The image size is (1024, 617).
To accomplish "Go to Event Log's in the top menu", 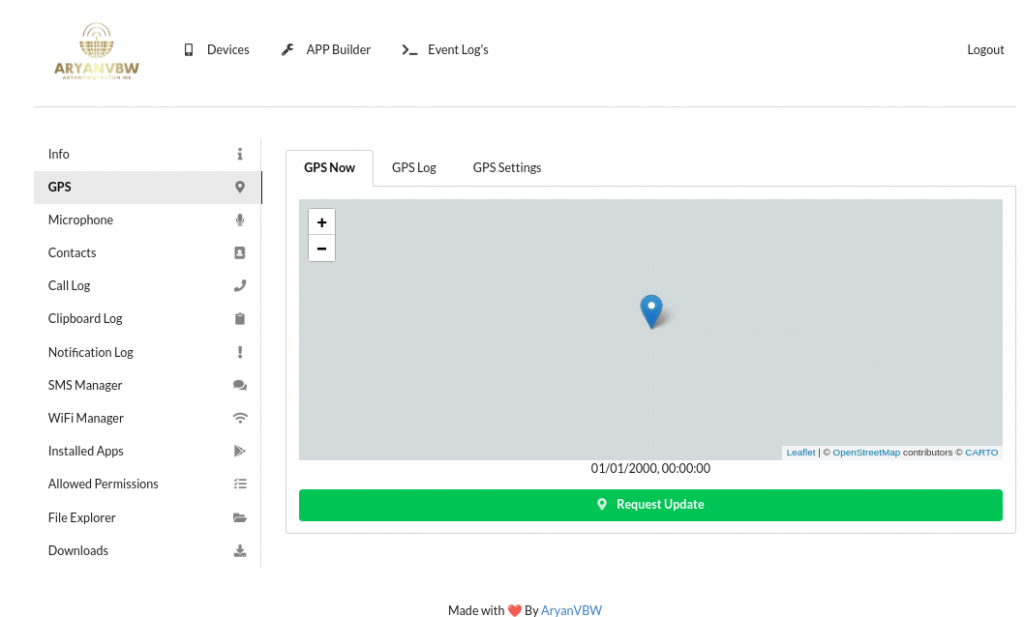I will [445, 50].
